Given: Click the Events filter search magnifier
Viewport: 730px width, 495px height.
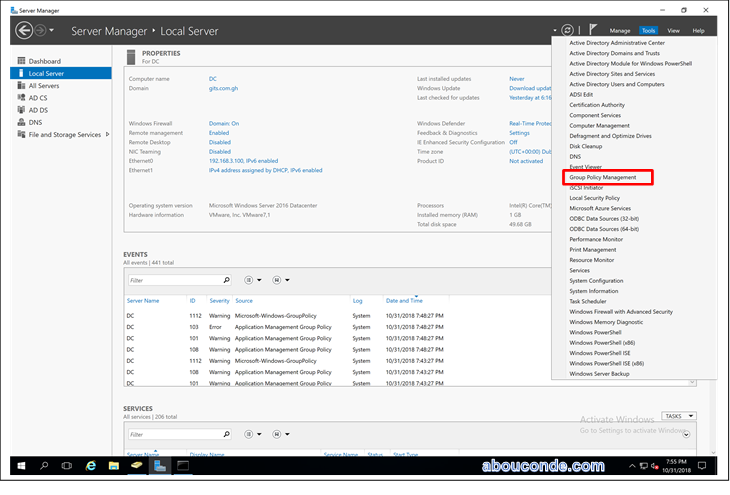Looking at the screenshot, I should 226,280.
